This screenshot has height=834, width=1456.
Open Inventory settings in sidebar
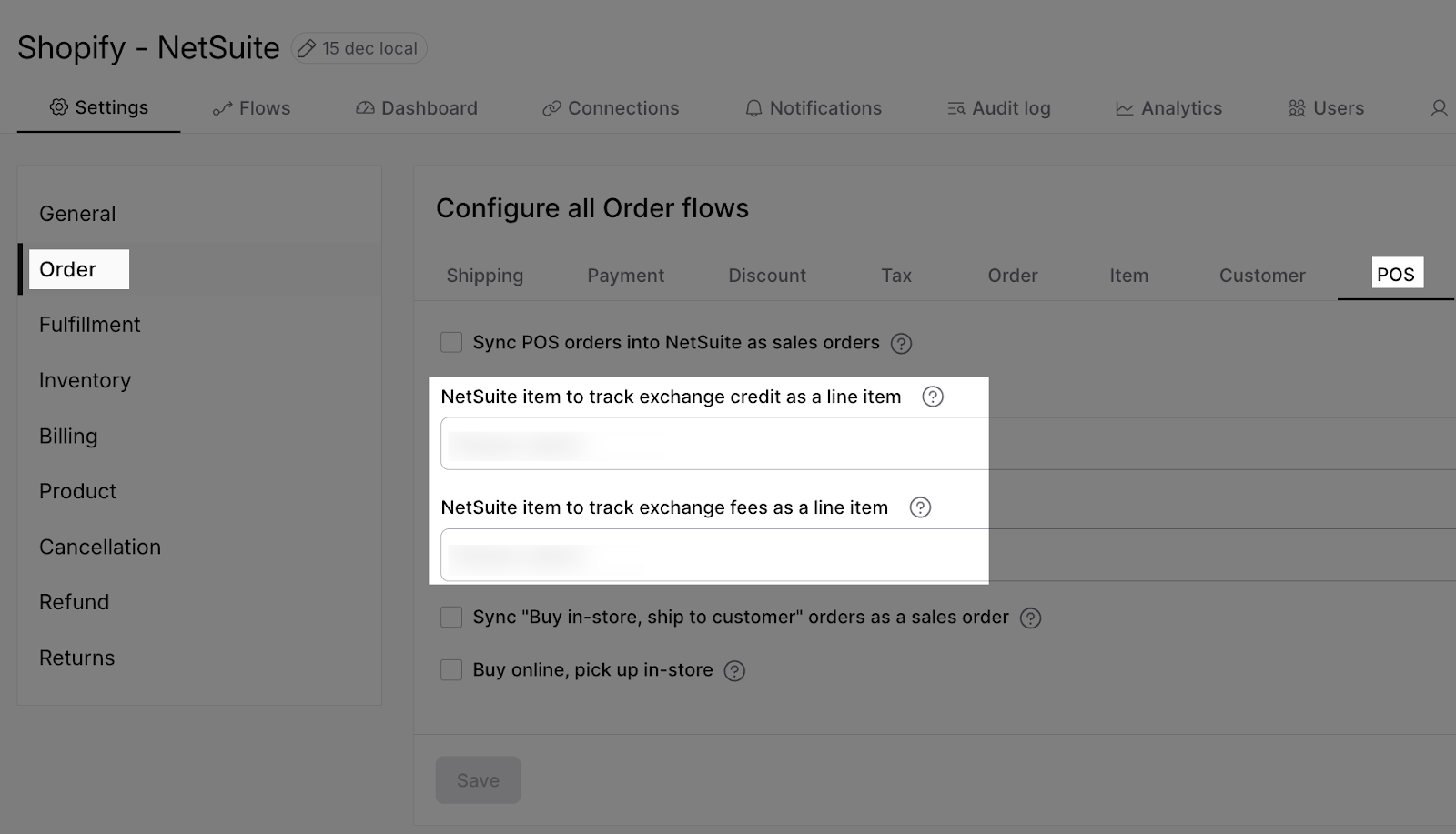pos(85,380)
